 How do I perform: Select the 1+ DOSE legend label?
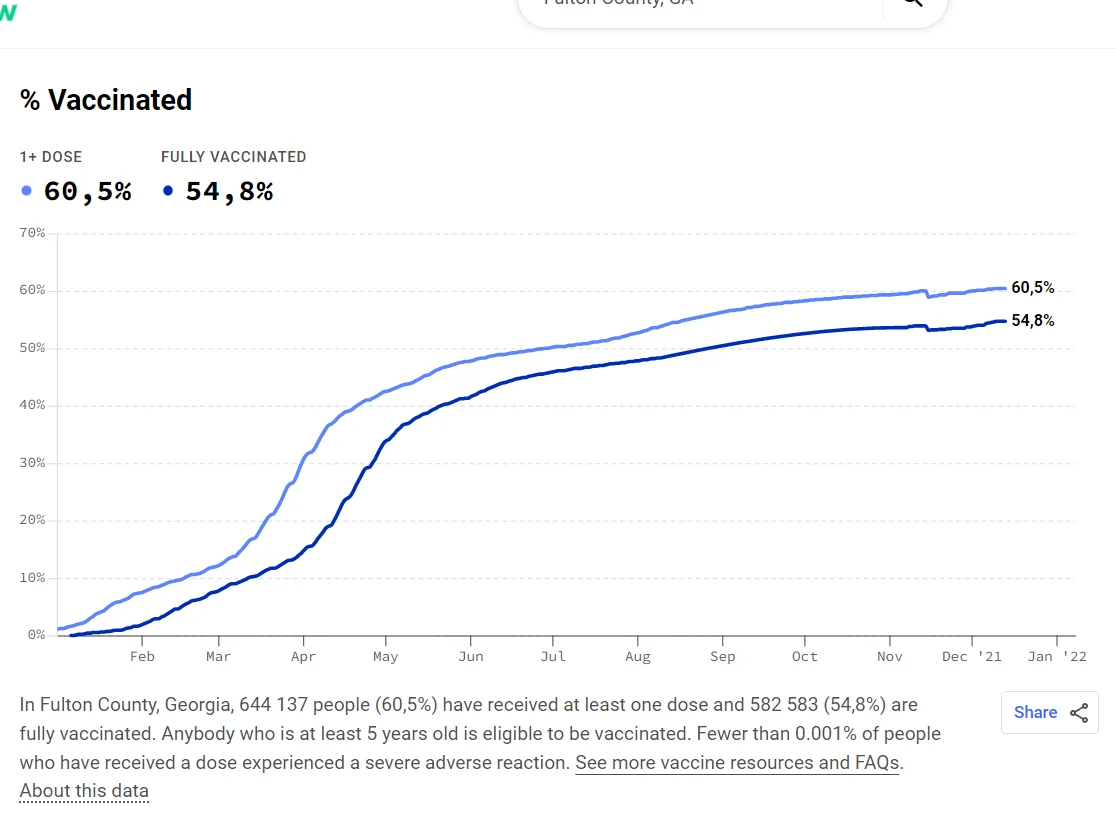[x=51, y=157]
